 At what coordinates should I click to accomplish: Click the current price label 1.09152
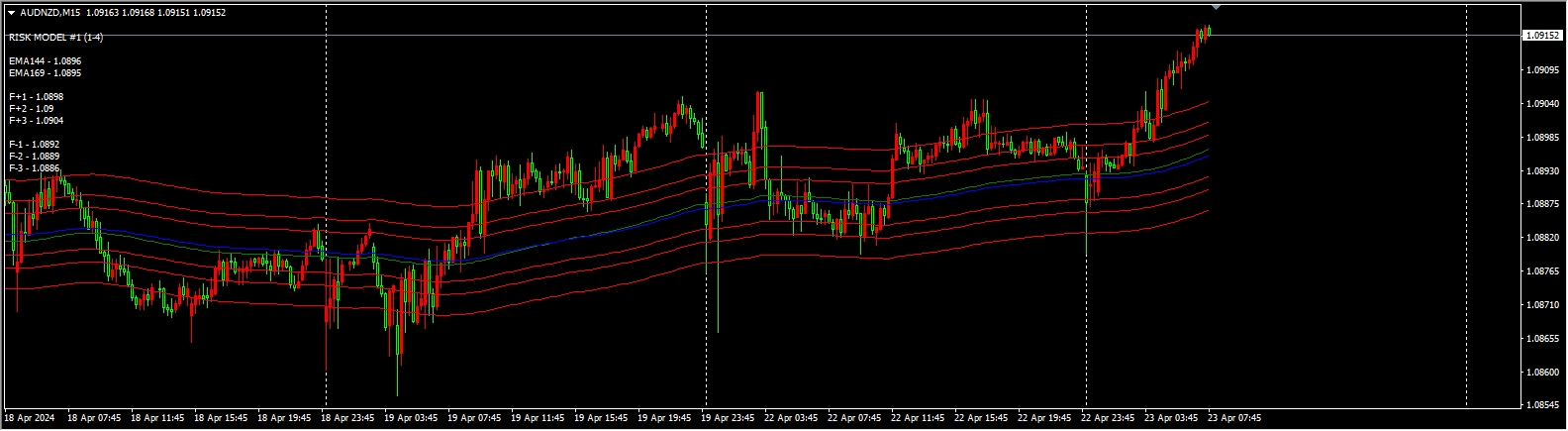[1543, 36]
